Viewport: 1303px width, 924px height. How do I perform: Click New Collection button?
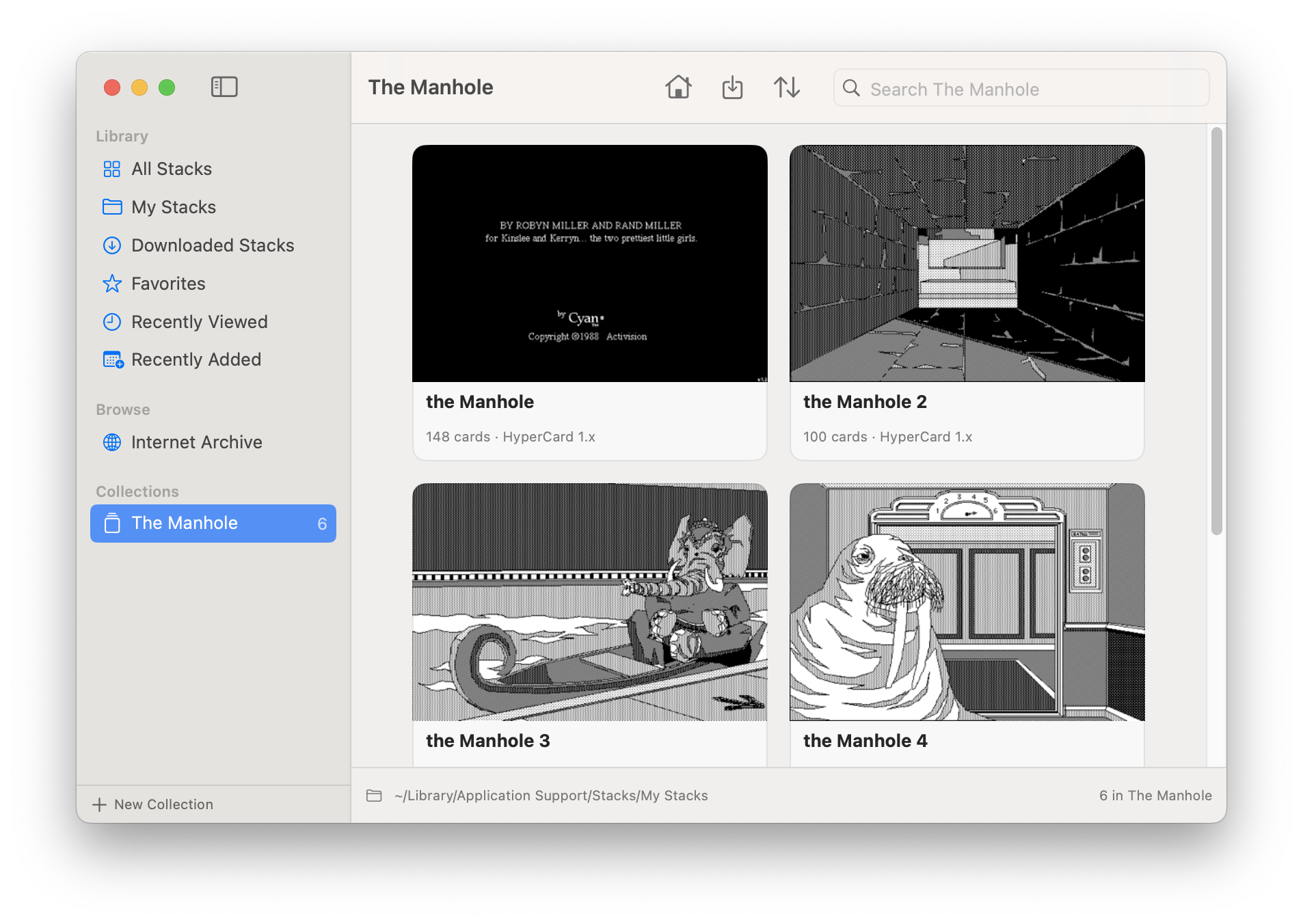(153, 804)
